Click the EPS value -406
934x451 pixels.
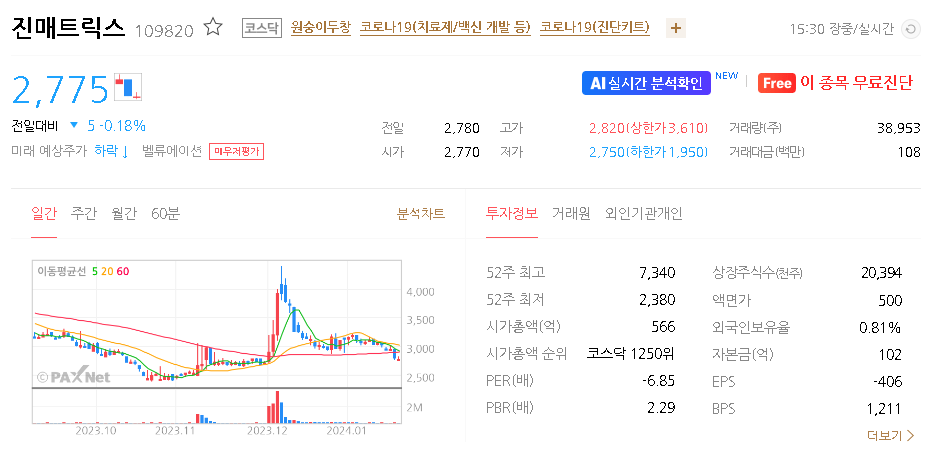[x=887, y=381]
